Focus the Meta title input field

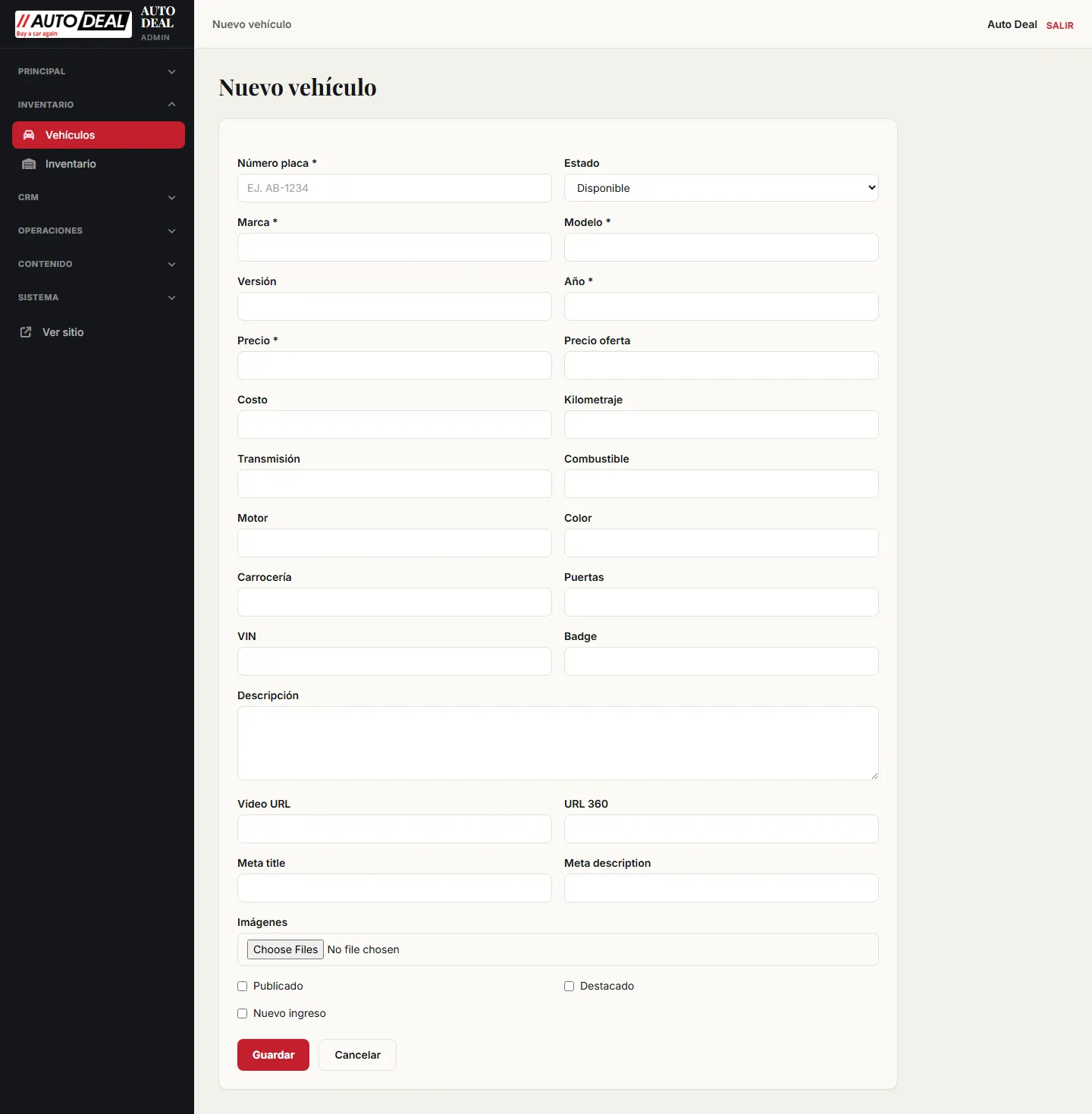coord(394,888)
